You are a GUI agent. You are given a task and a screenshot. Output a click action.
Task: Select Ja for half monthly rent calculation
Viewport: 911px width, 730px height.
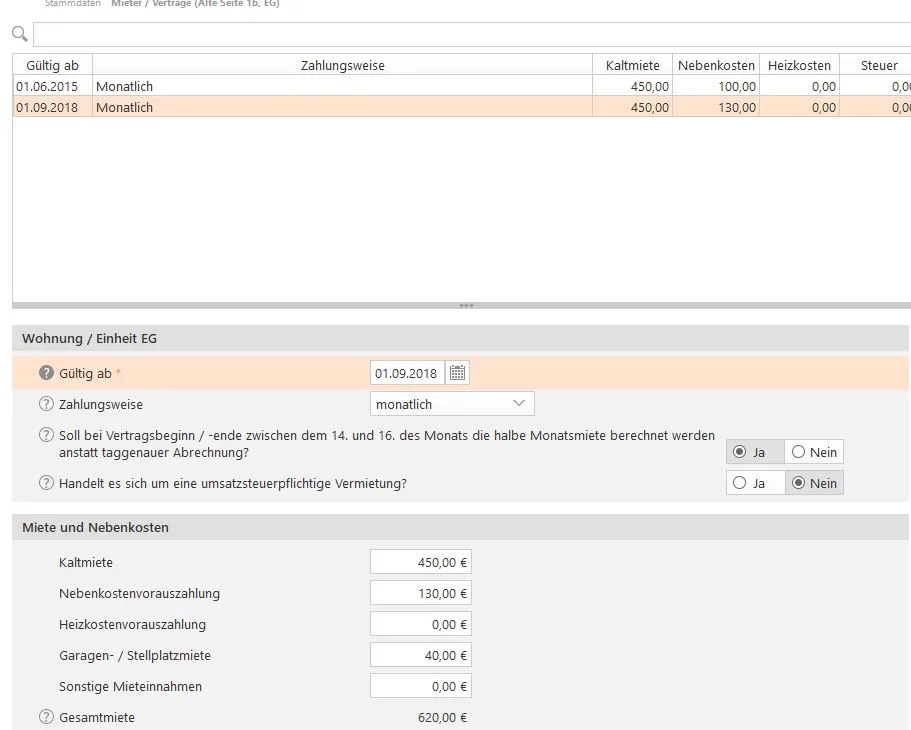click(755, 452)
